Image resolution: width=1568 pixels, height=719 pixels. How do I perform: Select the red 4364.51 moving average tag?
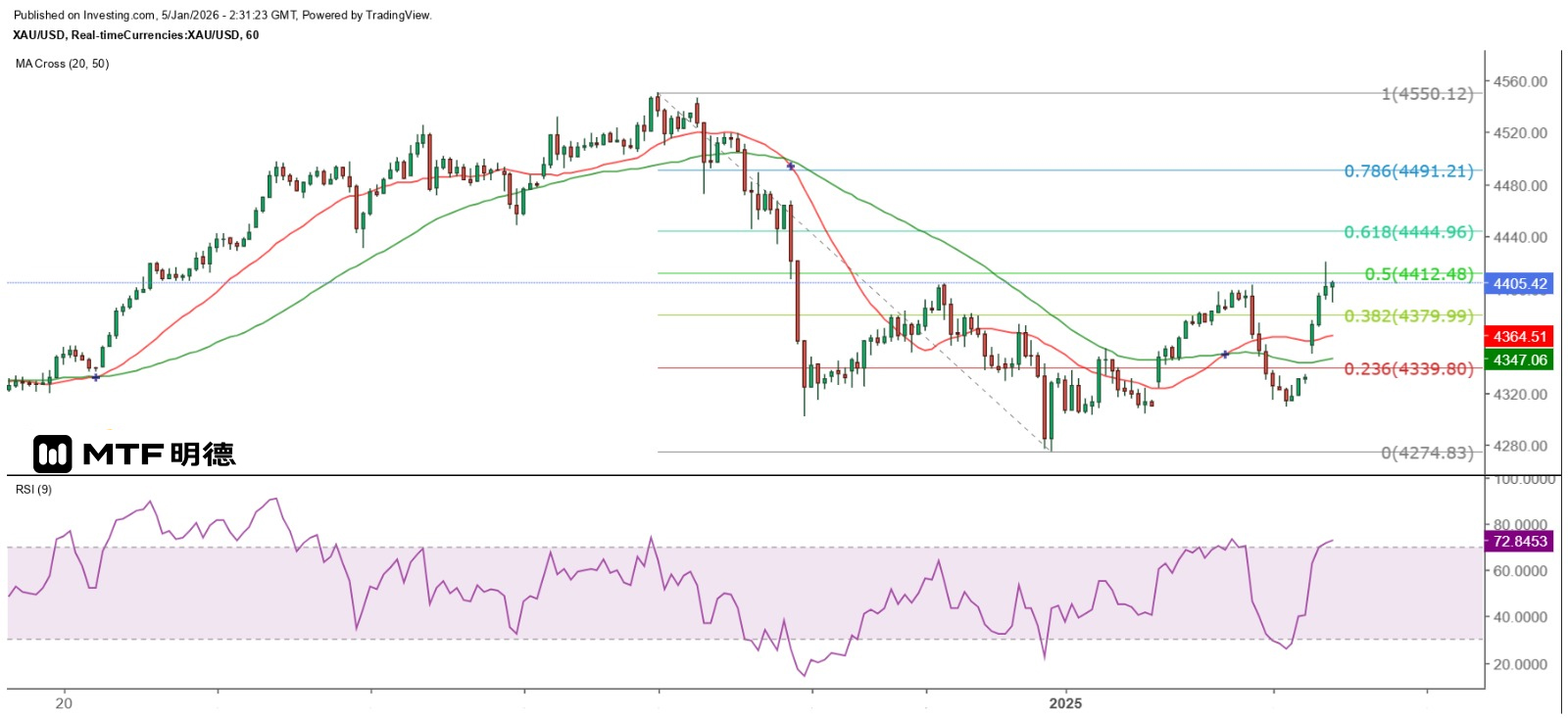(x=1519, y=337)
